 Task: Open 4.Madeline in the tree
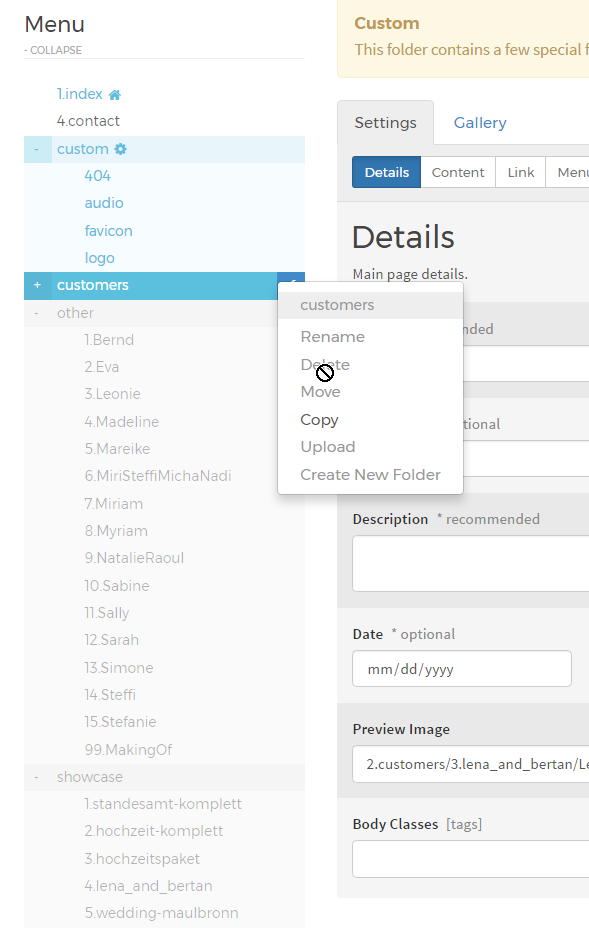click(121, 422)
